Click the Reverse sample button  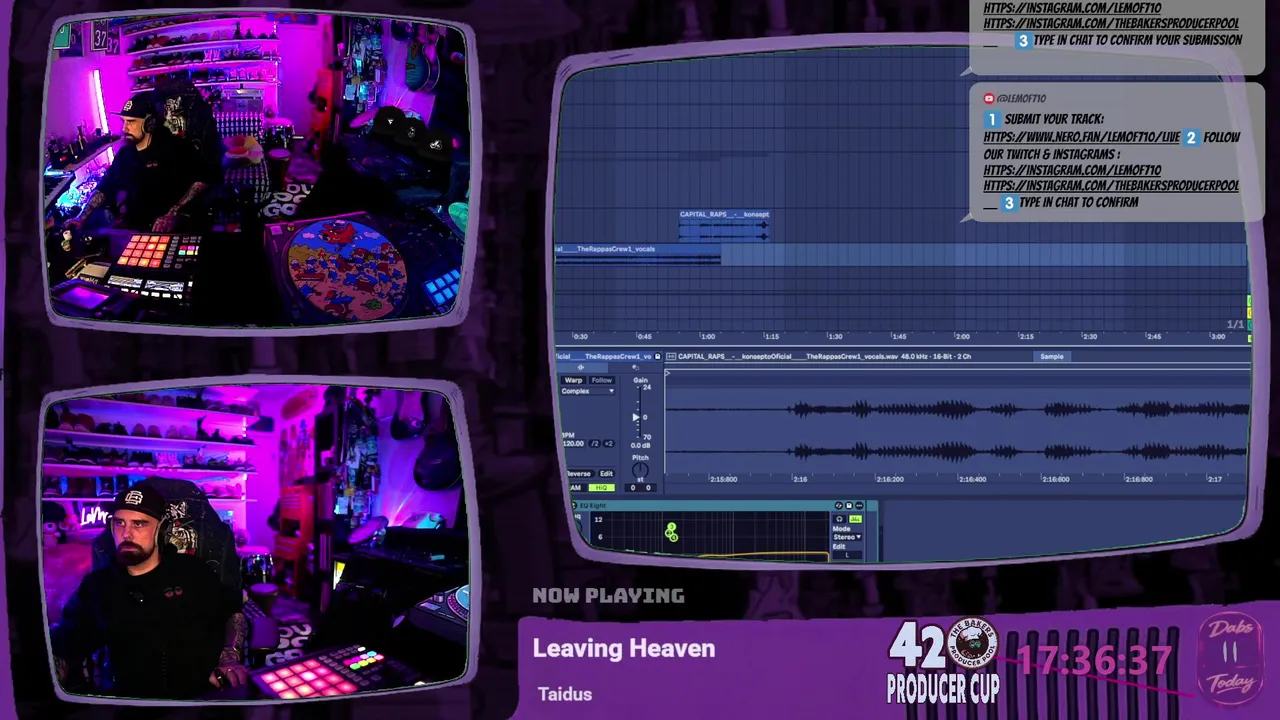coord(579,474)
